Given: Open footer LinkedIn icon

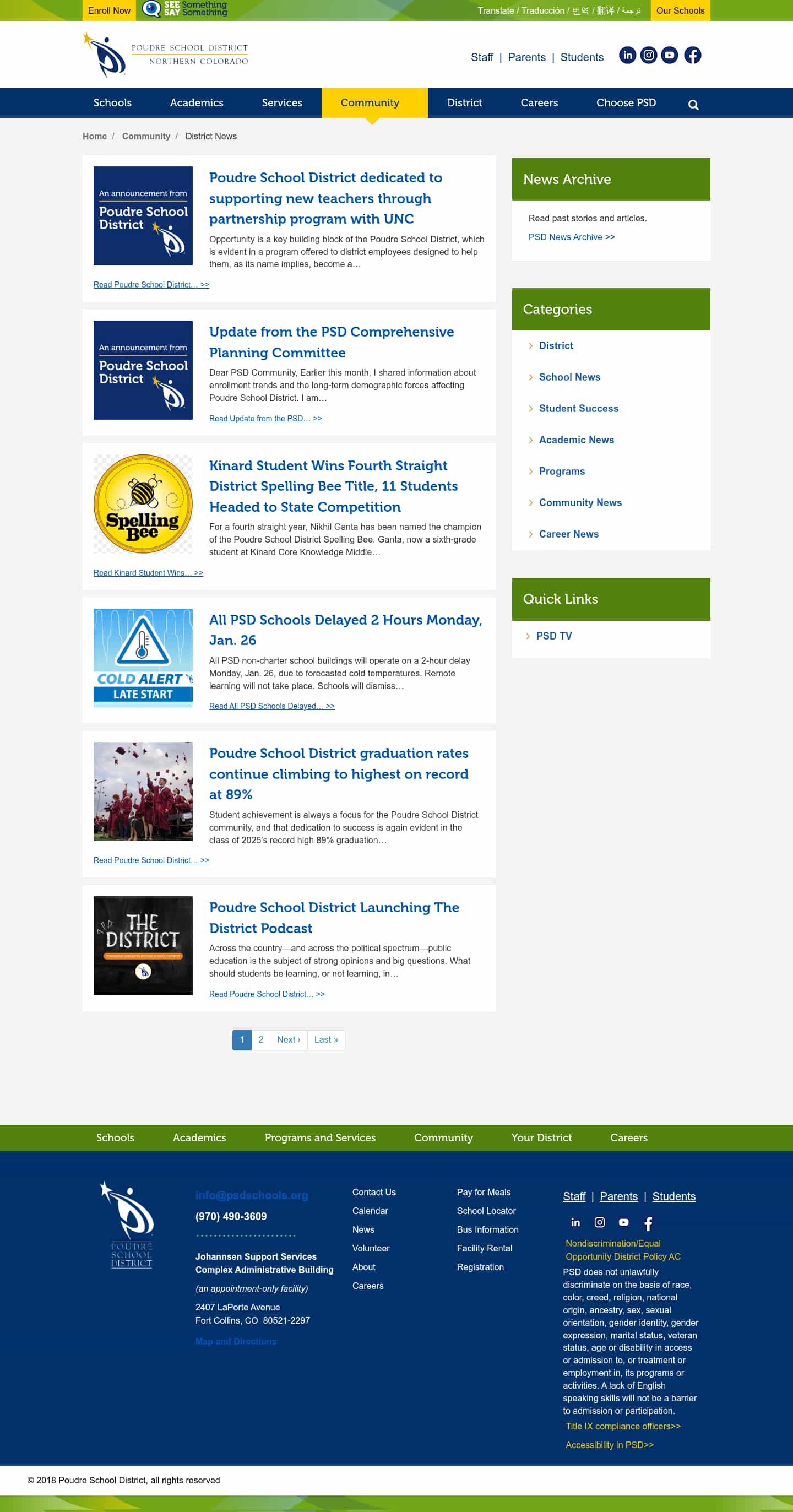Looking at the screenshot, I should (575, 1222).
